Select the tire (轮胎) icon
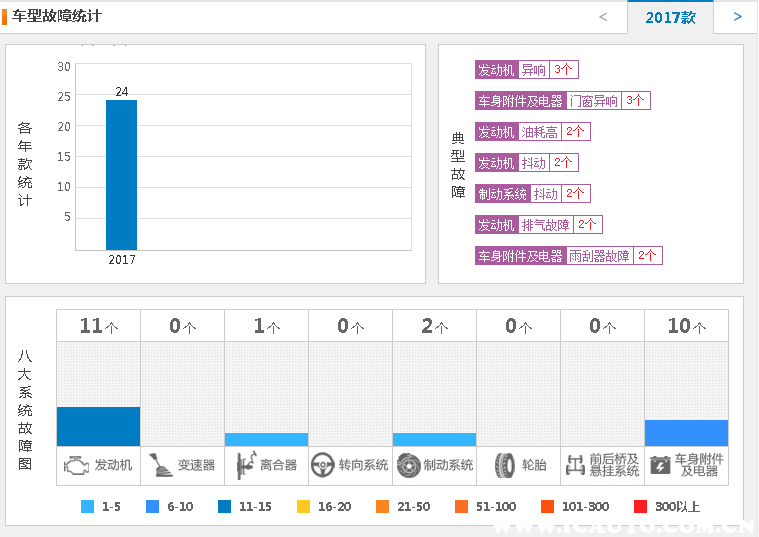The image size is (759, 537). pos(504,465)
